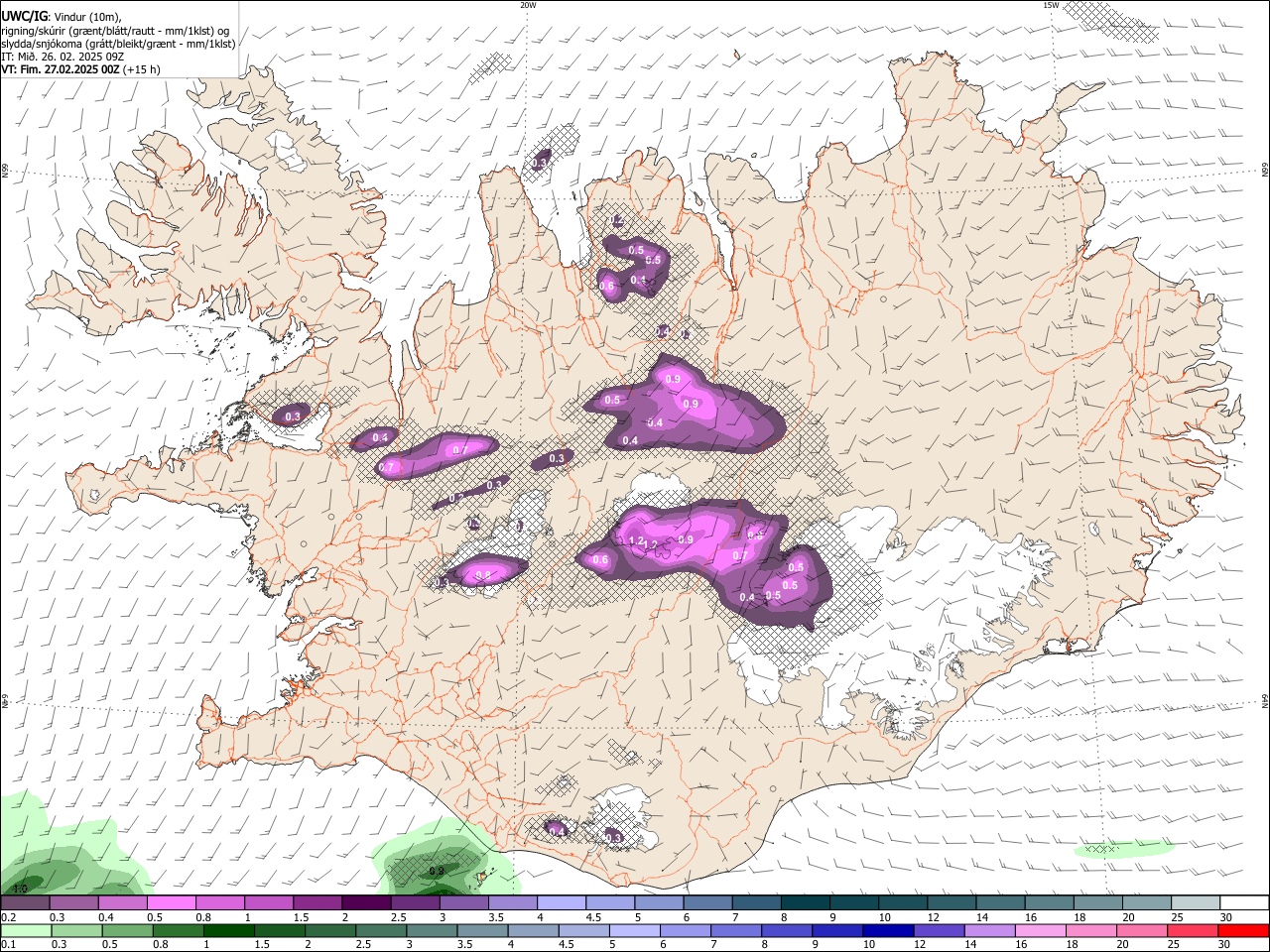The height and width of the screenshot is (952, 1270).
Task: Click the '1.0' rain value in bottom-left green area
Action: click(20, 889)
